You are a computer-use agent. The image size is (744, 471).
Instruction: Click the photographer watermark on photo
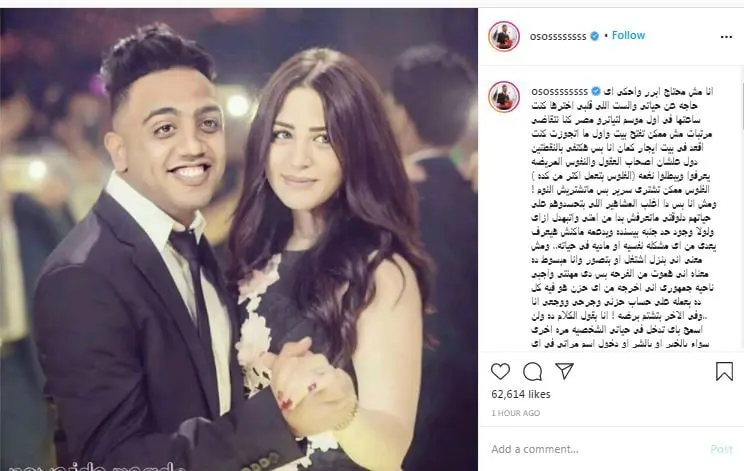[x=97, y=467]
